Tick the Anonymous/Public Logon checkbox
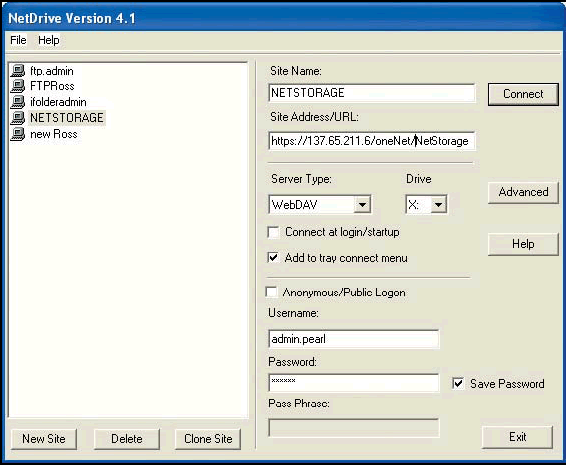This screenshot has width=566, height=465. click(271, 292)
